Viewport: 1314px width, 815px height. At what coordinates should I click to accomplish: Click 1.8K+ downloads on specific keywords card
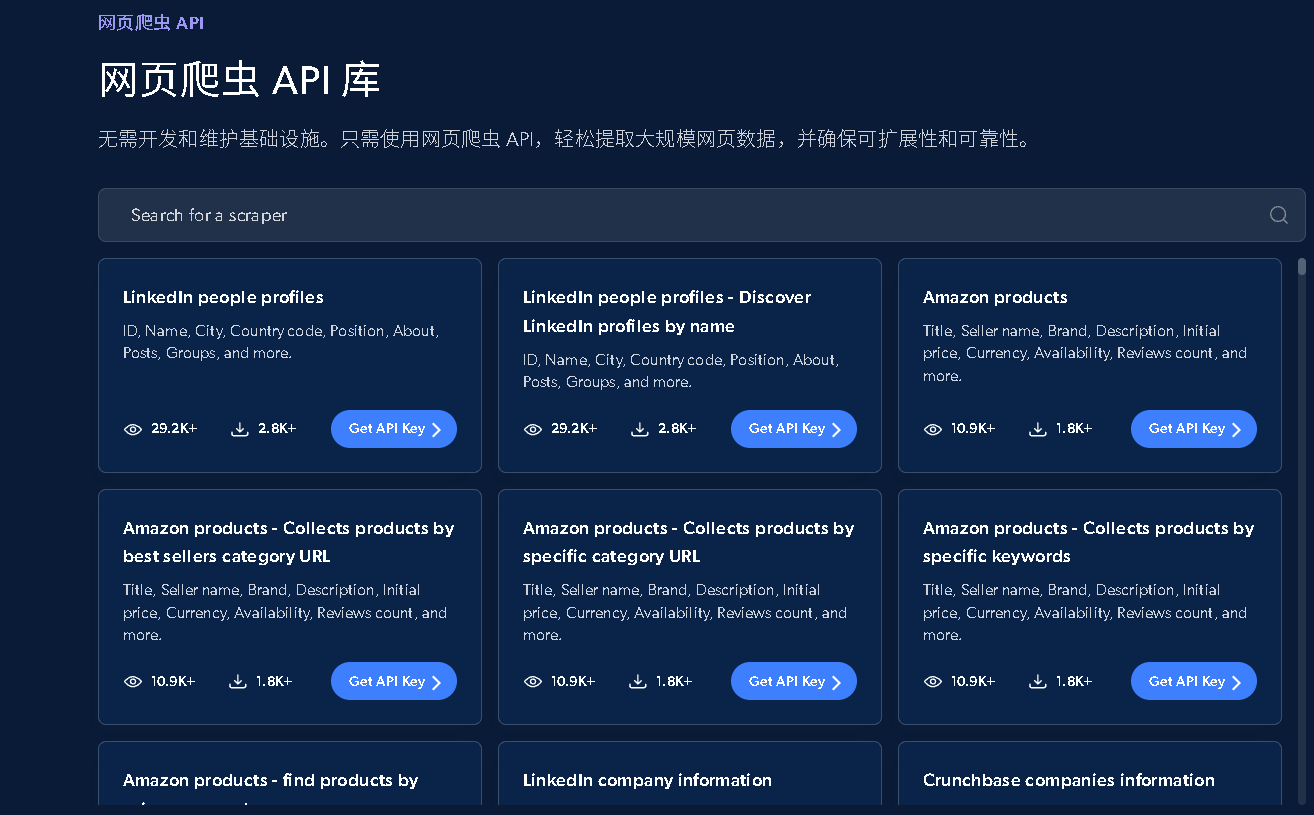[x=1074, y=682]
